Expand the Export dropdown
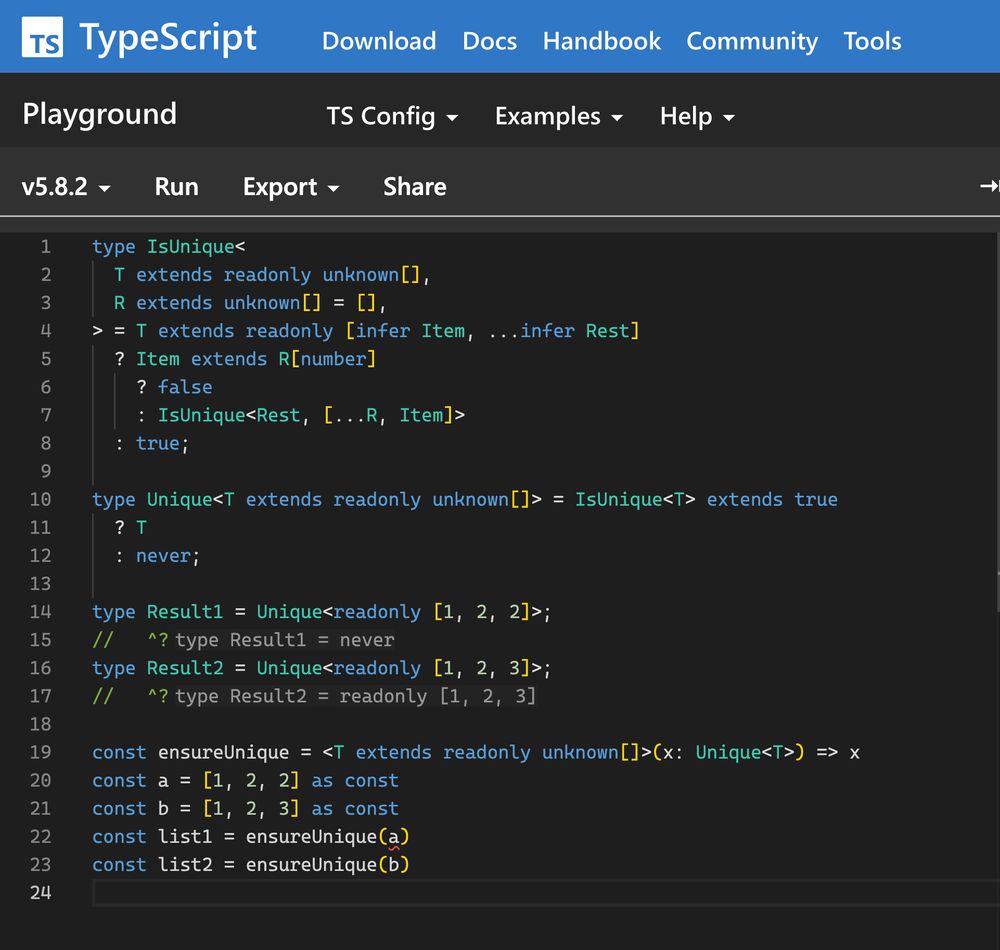1000x950 pixels. (x=291, y=187)
